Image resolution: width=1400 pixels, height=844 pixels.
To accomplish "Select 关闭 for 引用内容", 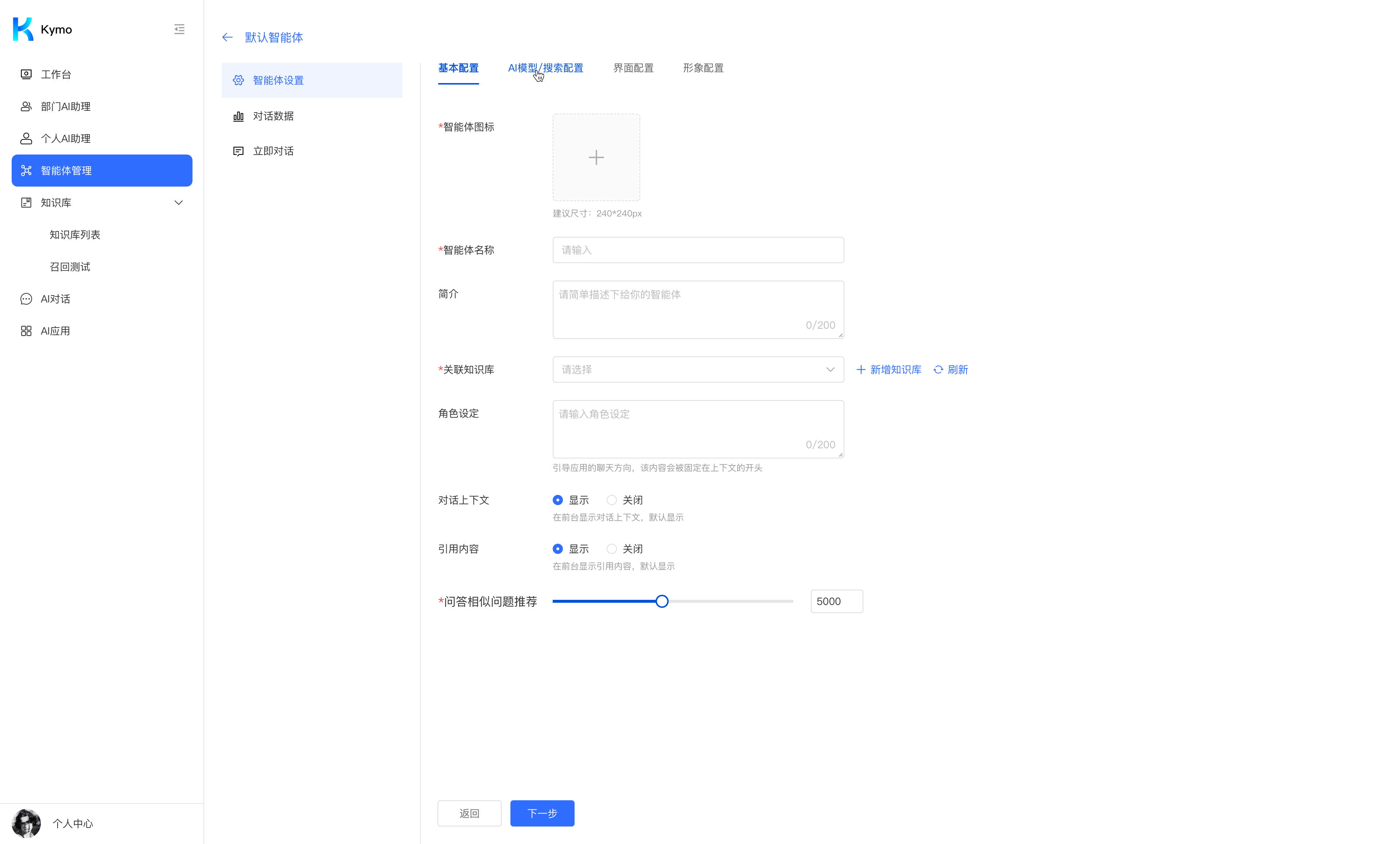I will (611, 549).
